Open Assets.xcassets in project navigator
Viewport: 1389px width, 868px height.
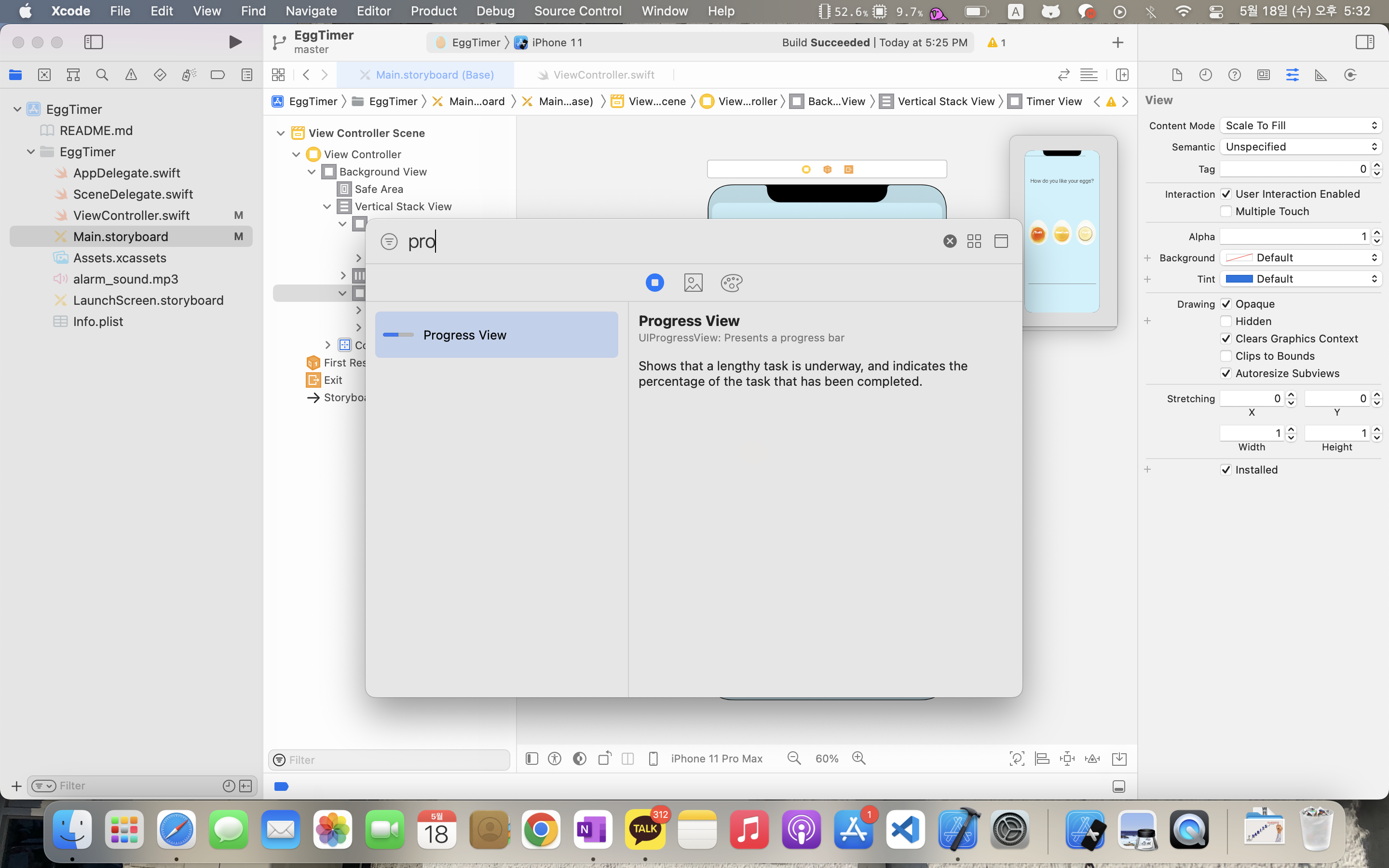[120, 258]
